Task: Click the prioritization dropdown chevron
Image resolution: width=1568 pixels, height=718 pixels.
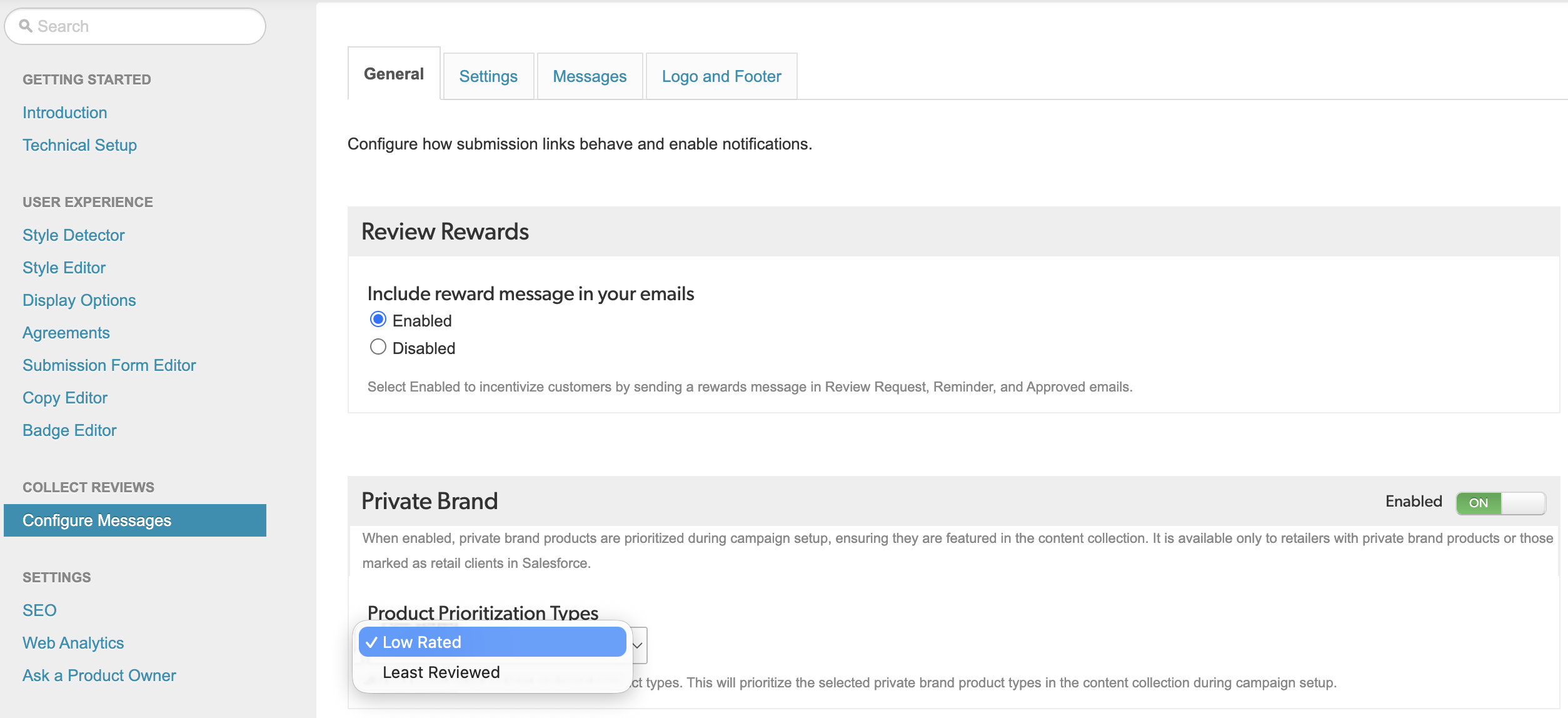Action: coord(638,645)
